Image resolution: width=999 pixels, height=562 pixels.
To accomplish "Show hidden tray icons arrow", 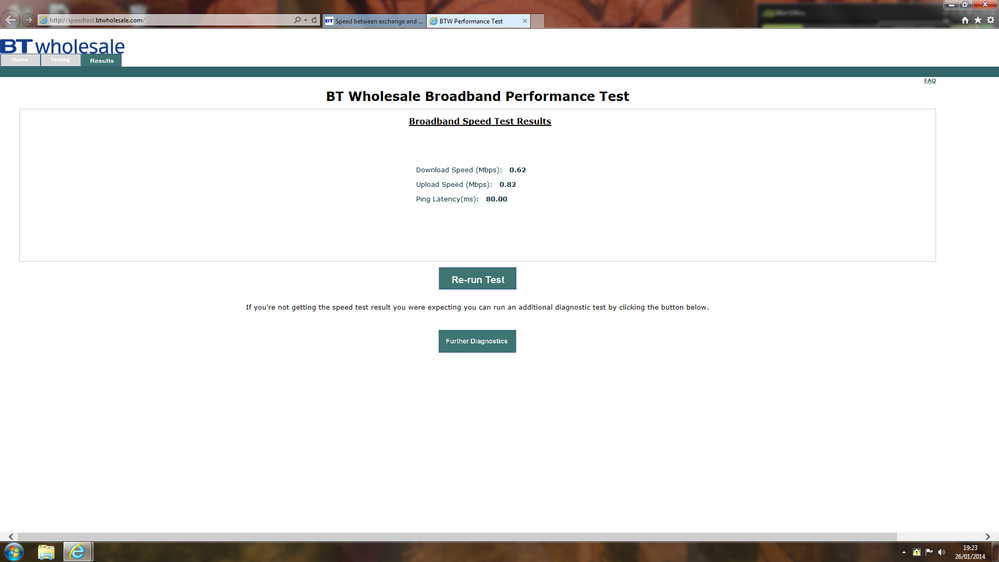I will 903,552.
